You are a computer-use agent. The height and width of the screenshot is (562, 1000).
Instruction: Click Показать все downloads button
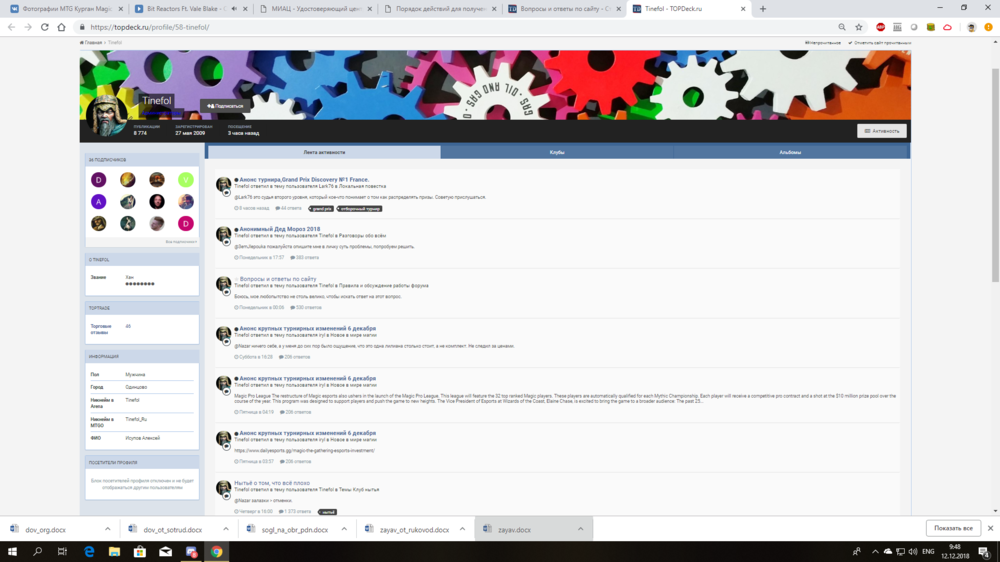(x=953, y=528)
